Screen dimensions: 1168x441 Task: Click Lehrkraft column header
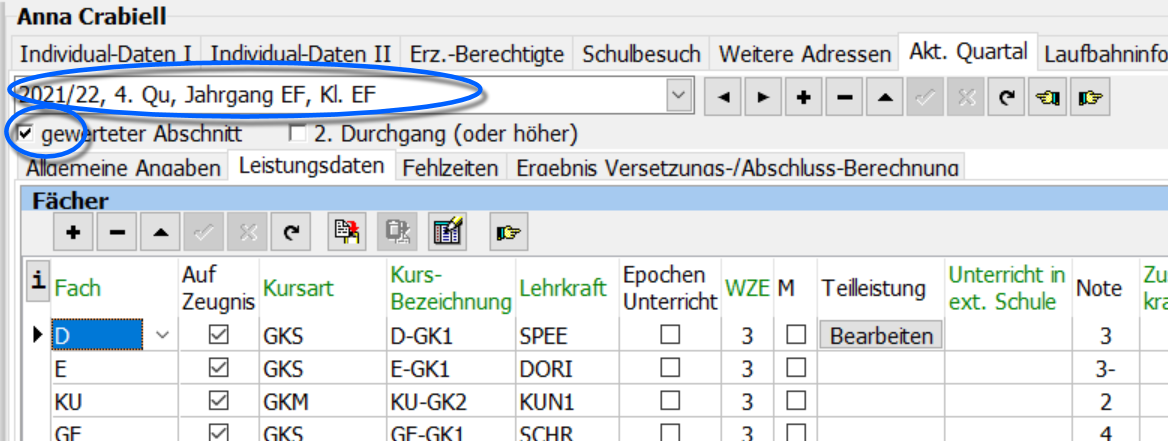click(563, 289)
